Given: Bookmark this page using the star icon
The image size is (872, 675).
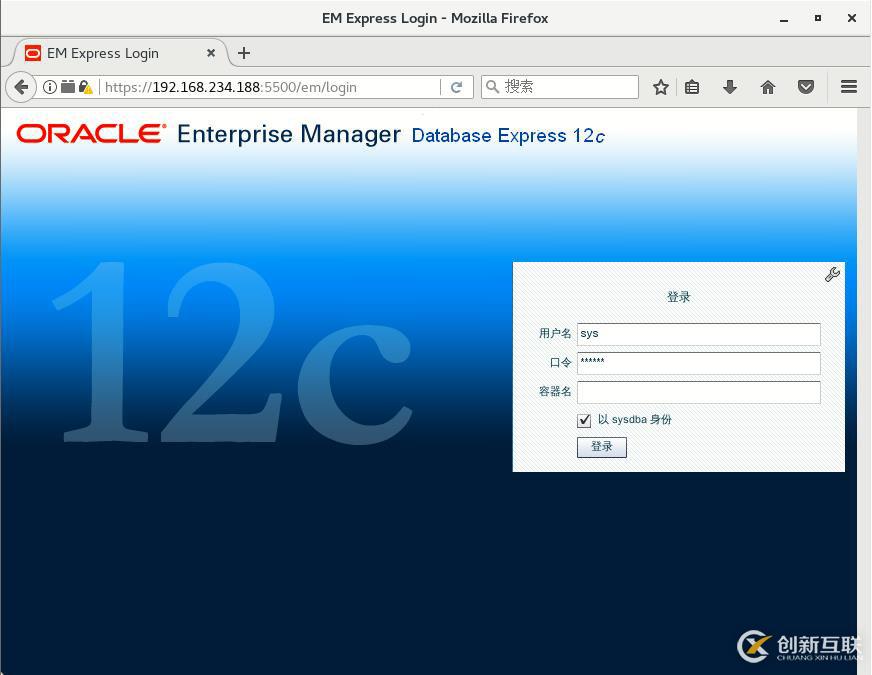Looking at the screenshot, I should [660, 87].
